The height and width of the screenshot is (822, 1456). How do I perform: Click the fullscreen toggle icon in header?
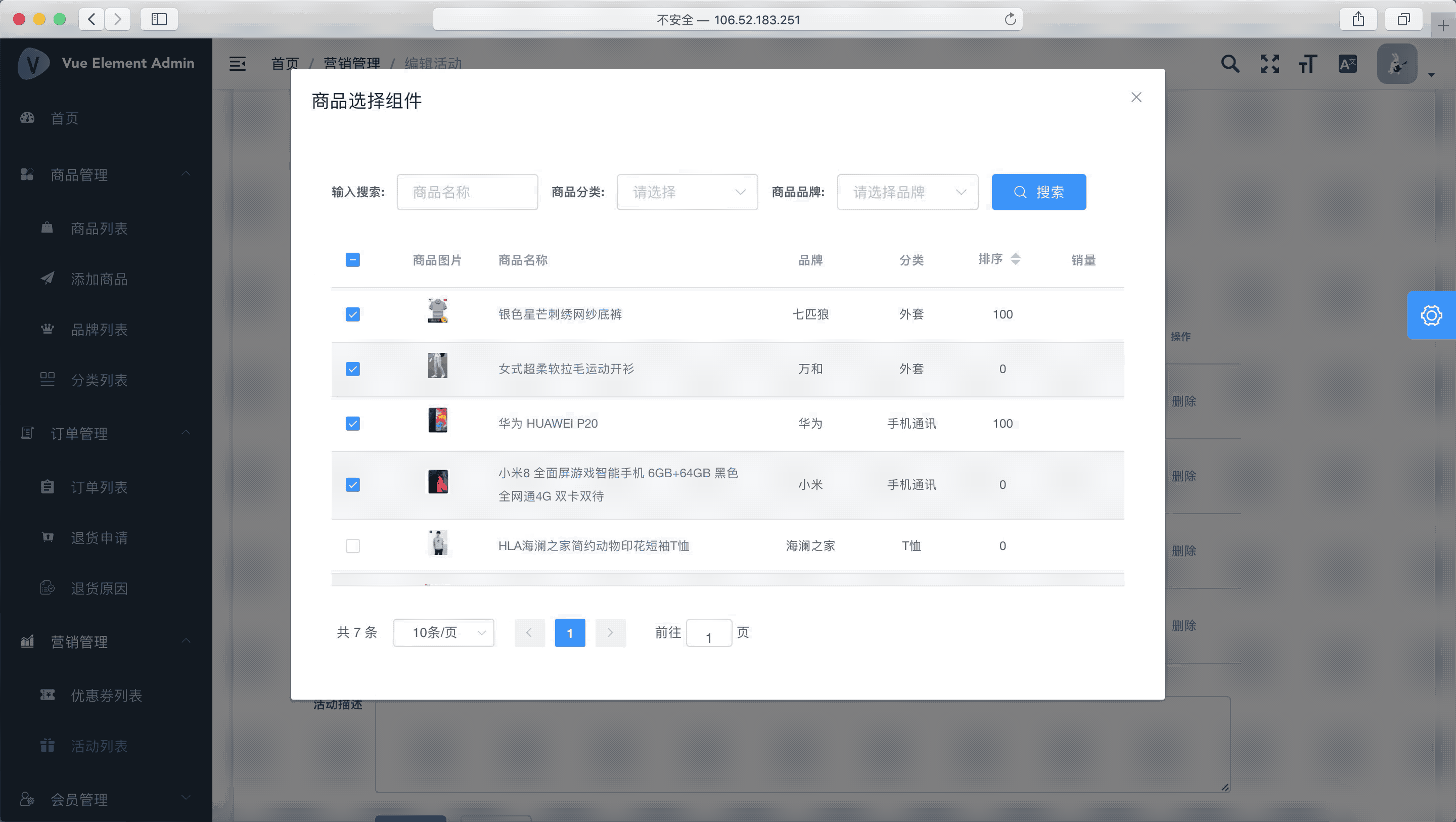1269,63
